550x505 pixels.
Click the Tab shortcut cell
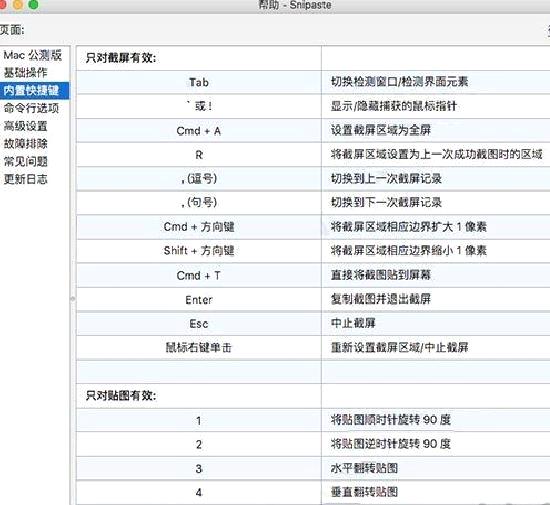tap(199, 82)
